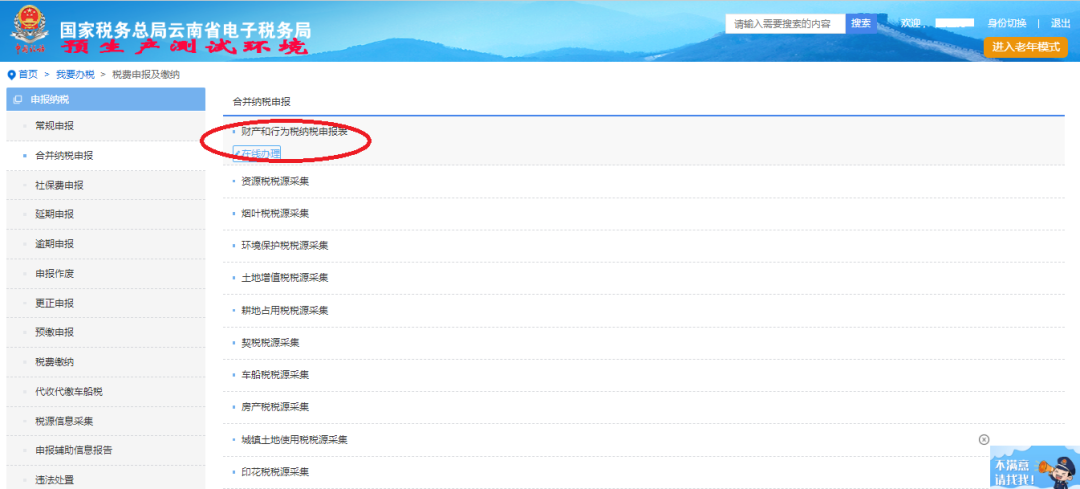
Task: Expand 资源税税源采集 item
Action: [275, 181]
